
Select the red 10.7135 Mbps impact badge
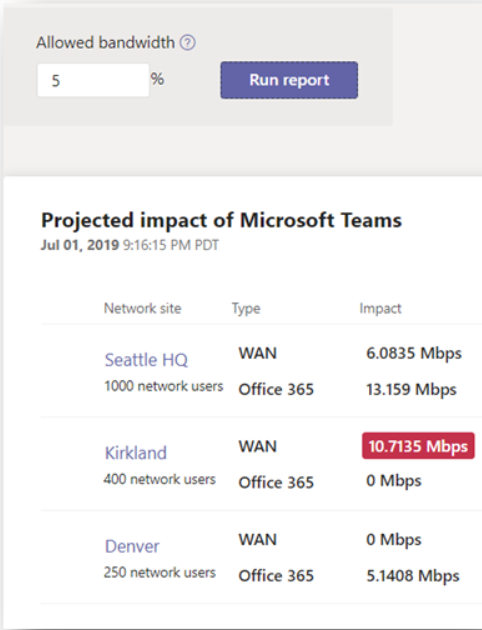[418, 446]
